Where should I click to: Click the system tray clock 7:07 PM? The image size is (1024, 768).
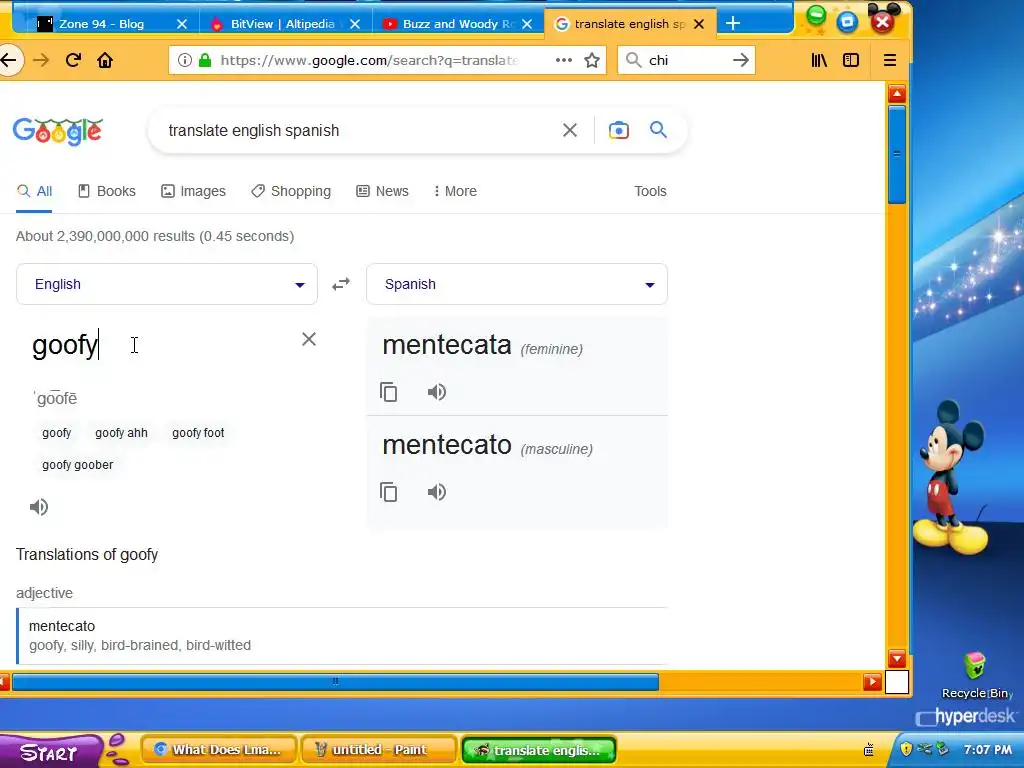987,750
